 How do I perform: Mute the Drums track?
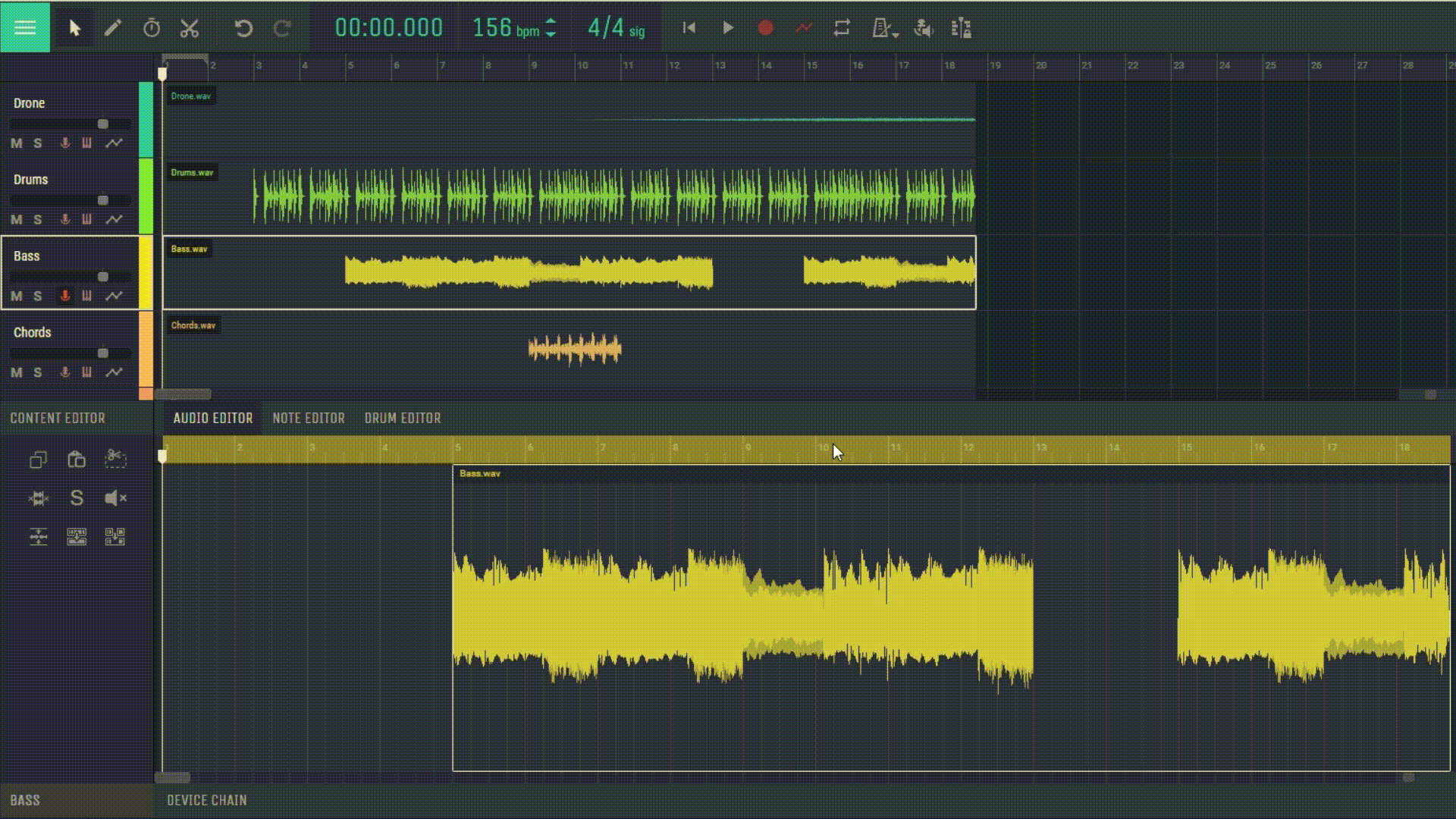(15, 220)
